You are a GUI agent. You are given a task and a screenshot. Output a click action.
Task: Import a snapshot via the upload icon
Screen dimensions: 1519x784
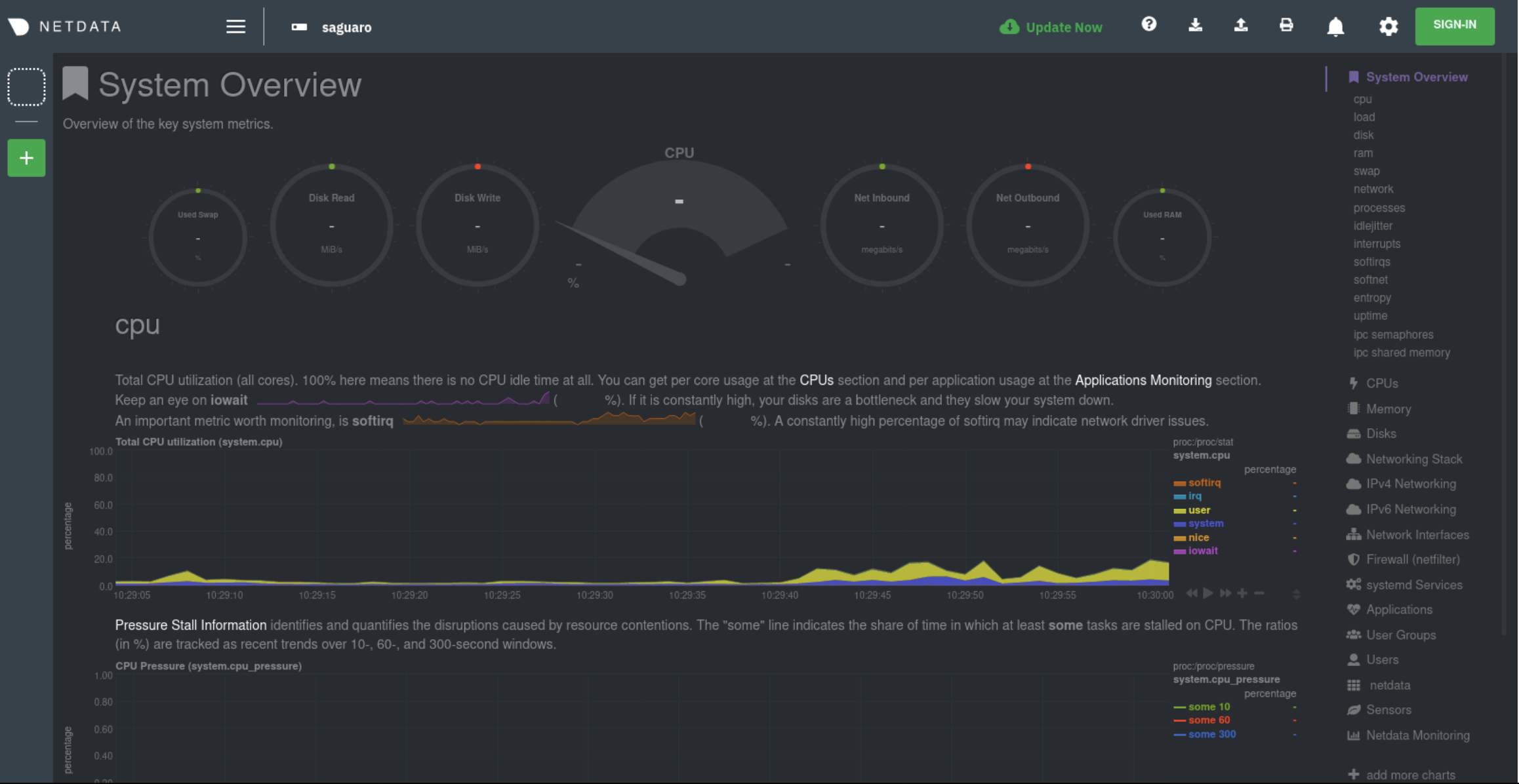pyautogui.click(x=1240, y=25)
